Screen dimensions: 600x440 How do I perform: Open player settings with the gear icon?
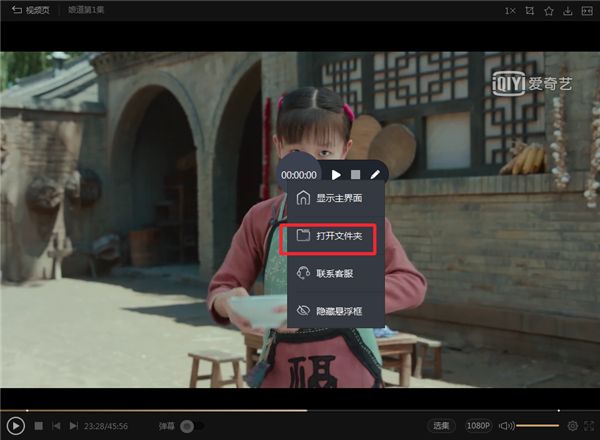pyautogui.click(x=573, y=425)
